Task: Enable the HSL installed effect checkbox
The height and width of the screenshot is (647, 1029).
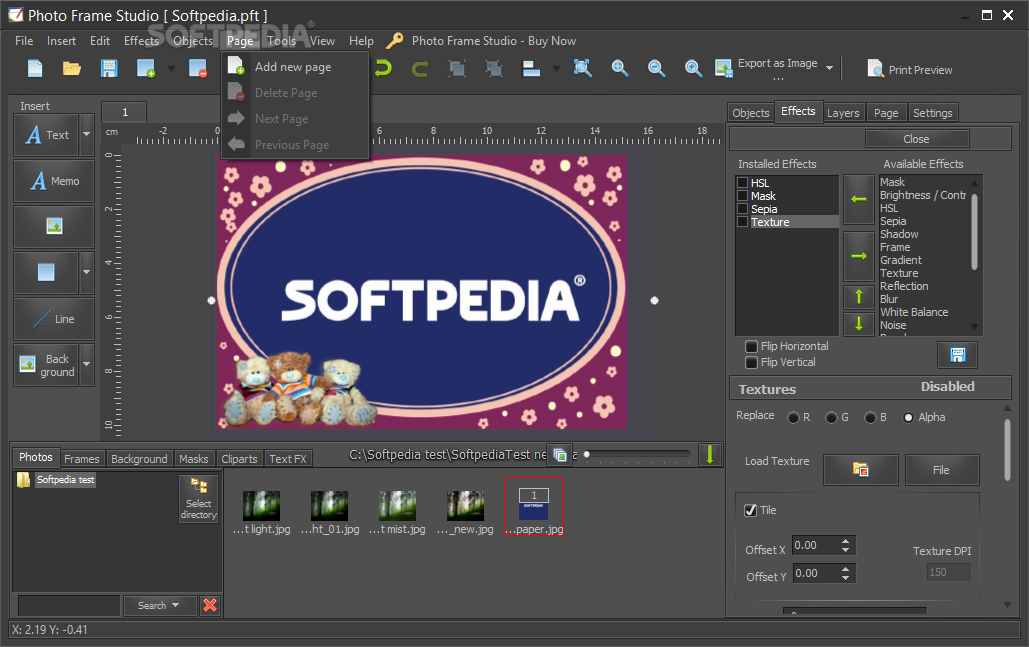Action: click(x=743, y=183)
